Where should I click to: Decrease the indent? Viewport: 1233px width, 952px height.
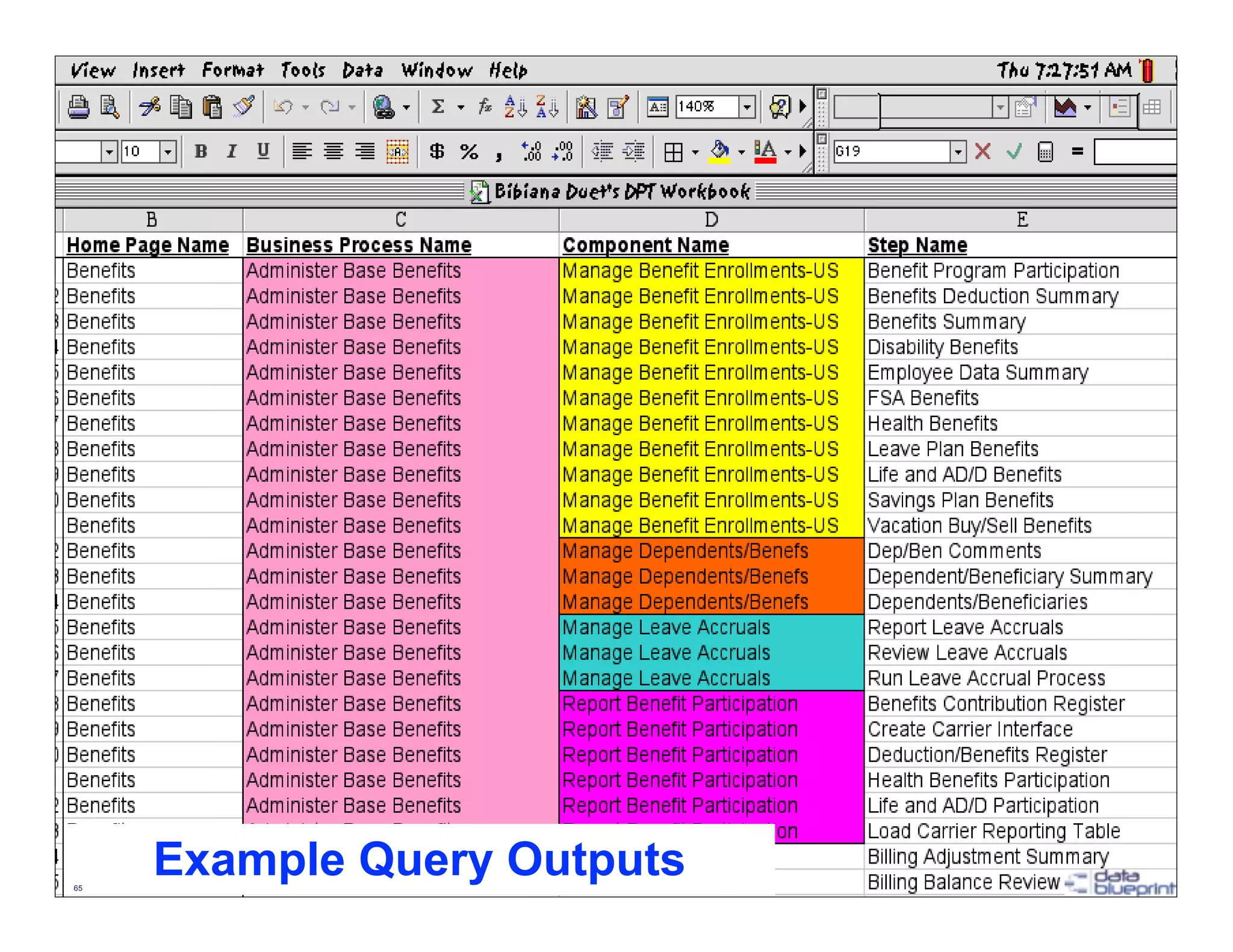602,151
